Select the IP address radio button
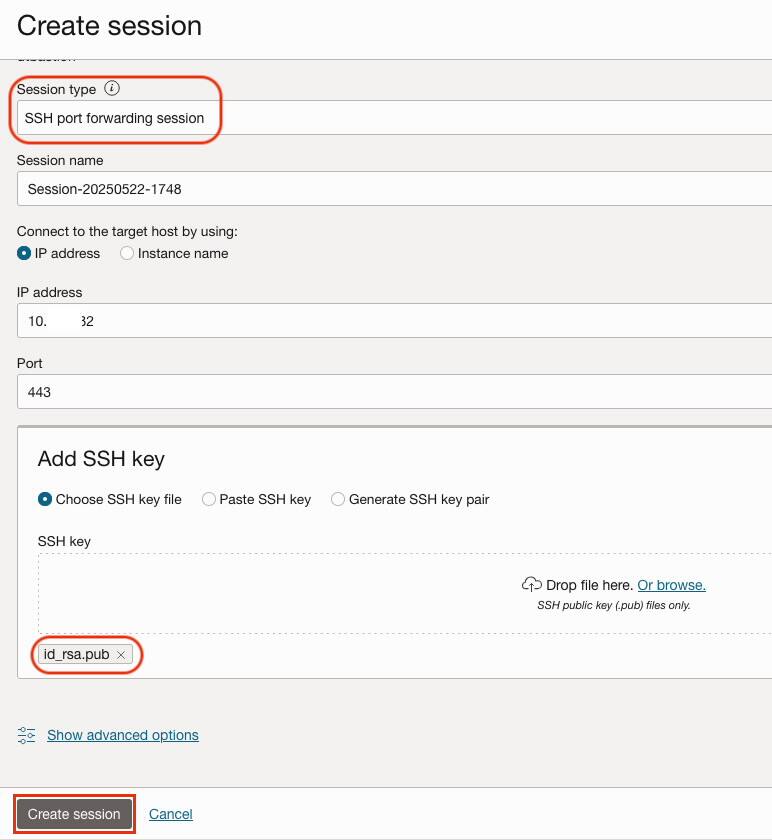Screen dimensions: 772x840 (x=24, y=254)
